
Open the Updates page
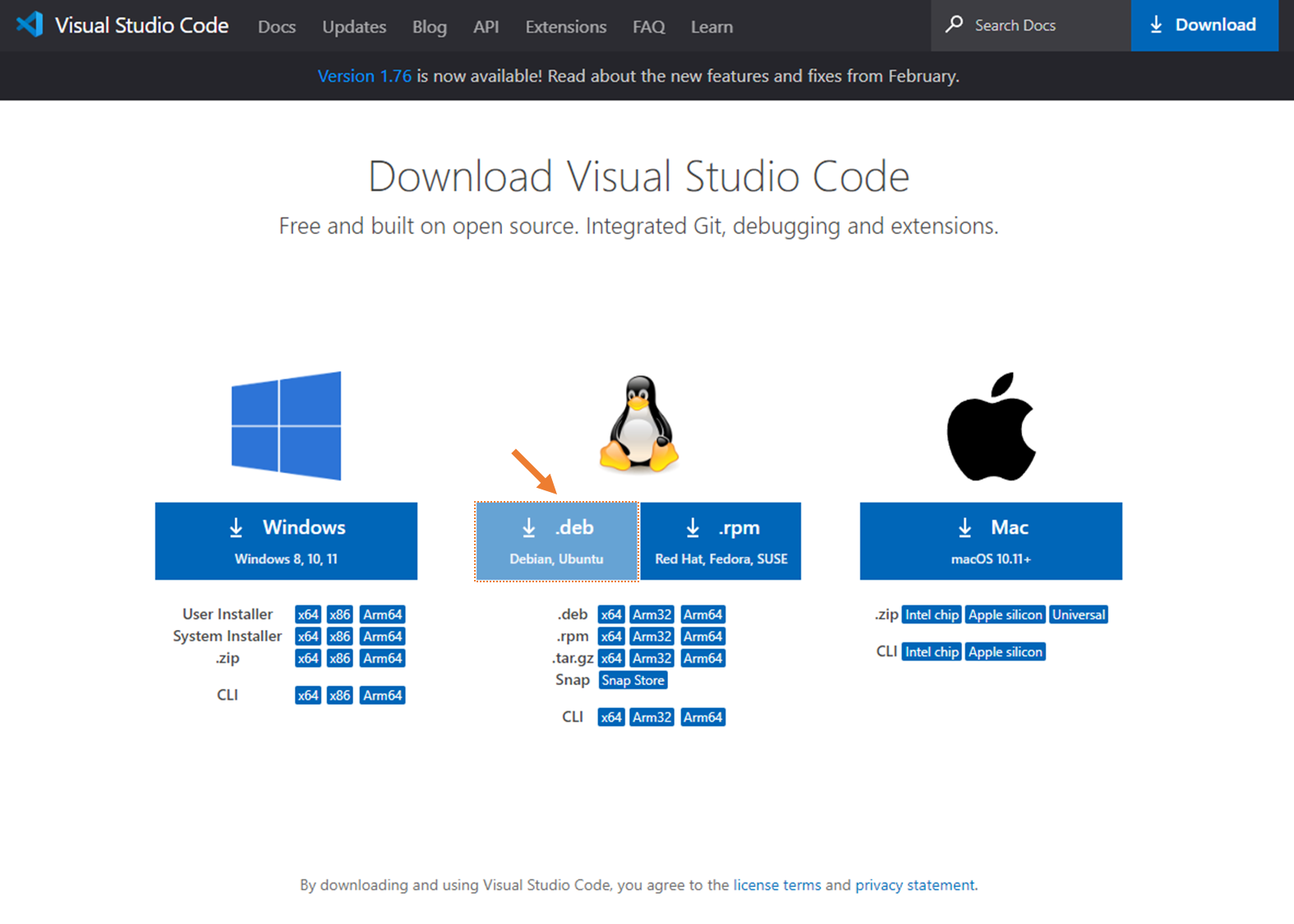(354, 26)
